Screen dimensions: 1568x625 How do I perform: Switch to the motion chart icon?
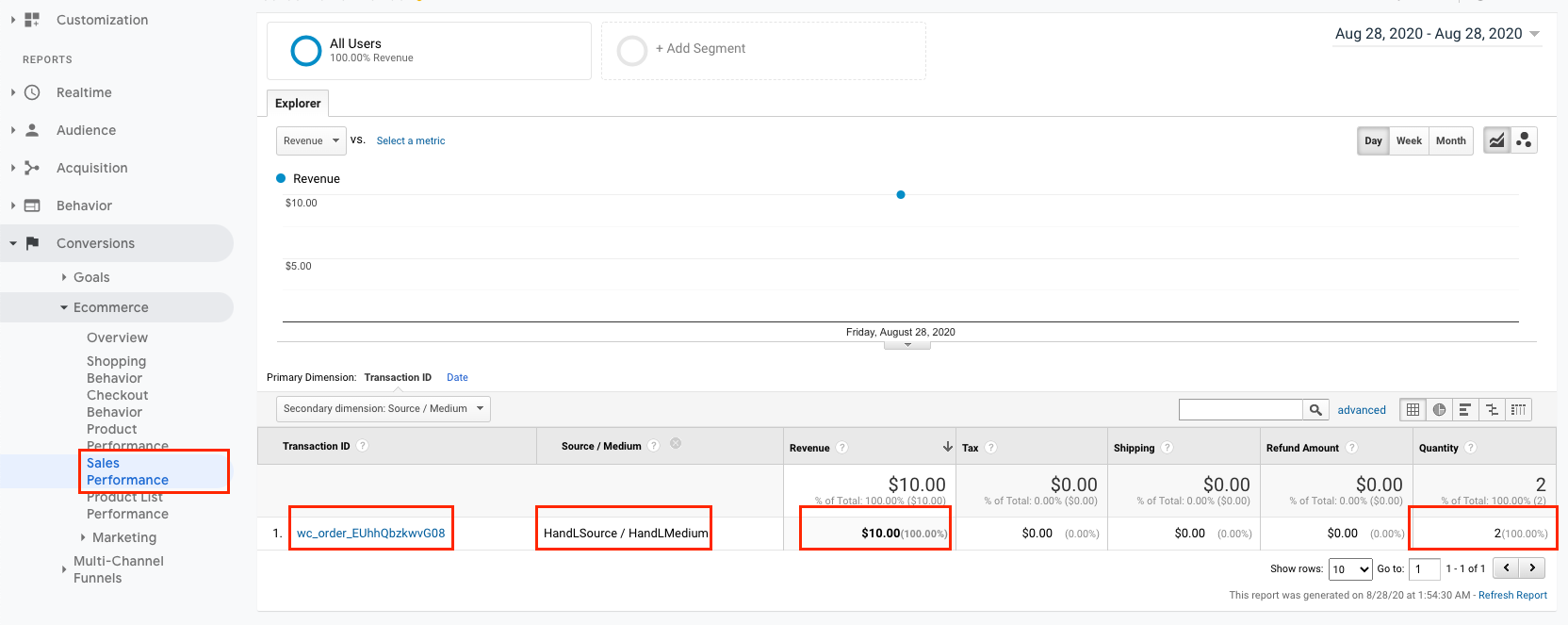coord(1524,140)
